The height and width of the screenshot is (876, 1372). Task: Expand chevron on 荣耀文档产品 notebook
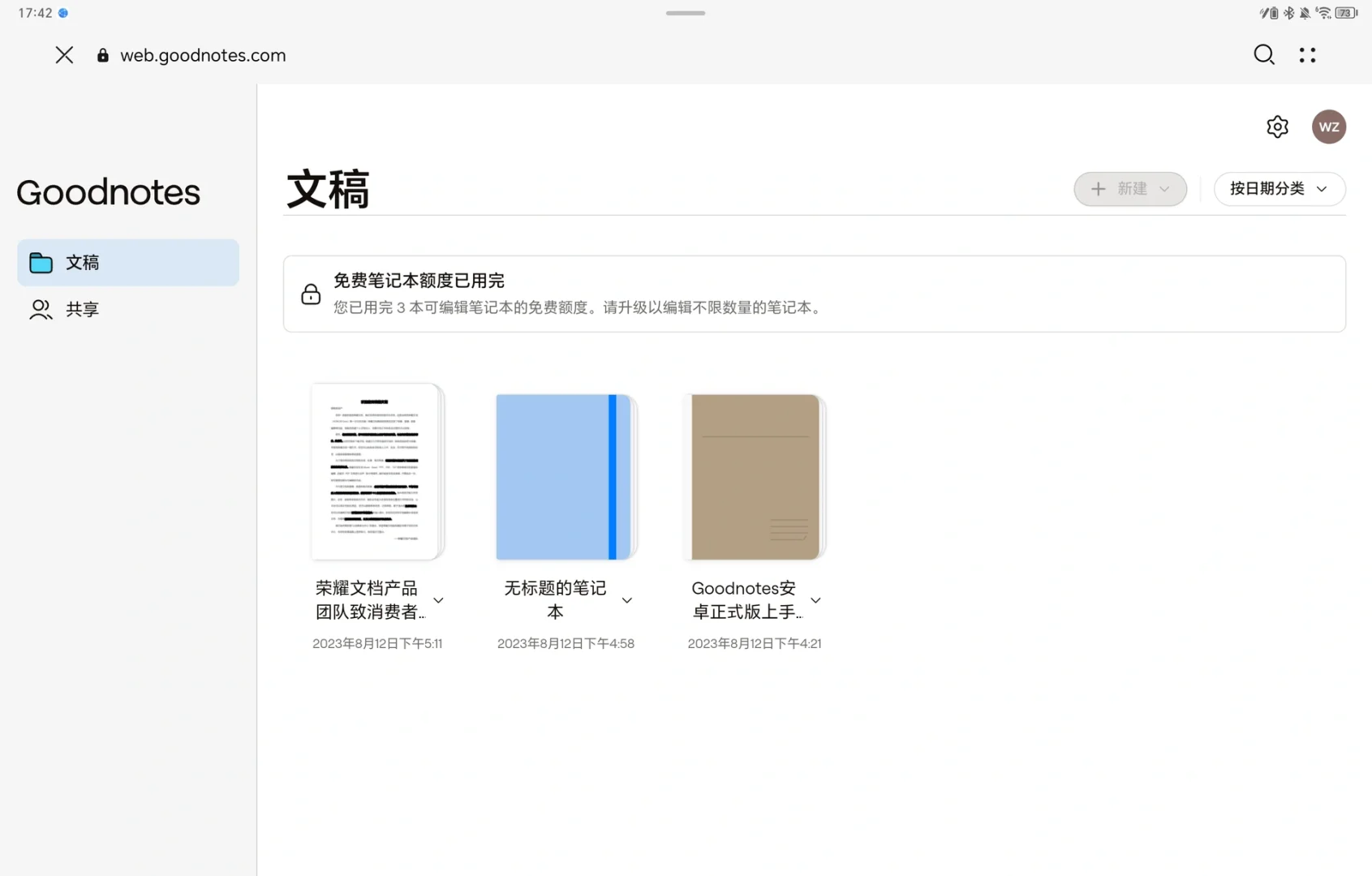click(x=438, y=600)
